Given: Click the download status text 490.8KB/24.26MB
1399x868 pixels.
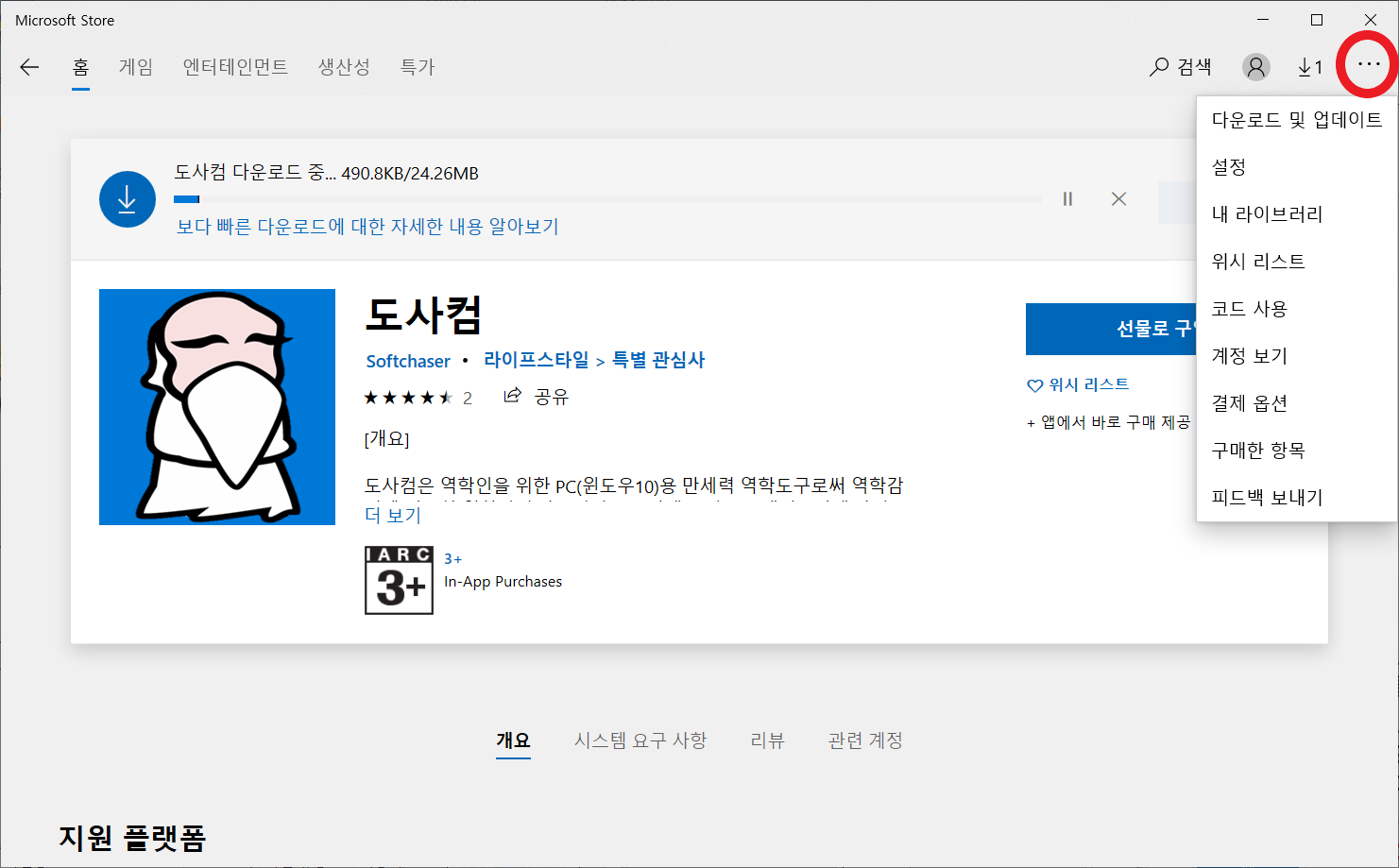Looking at the screenshot, I should (x=410, y=174).
